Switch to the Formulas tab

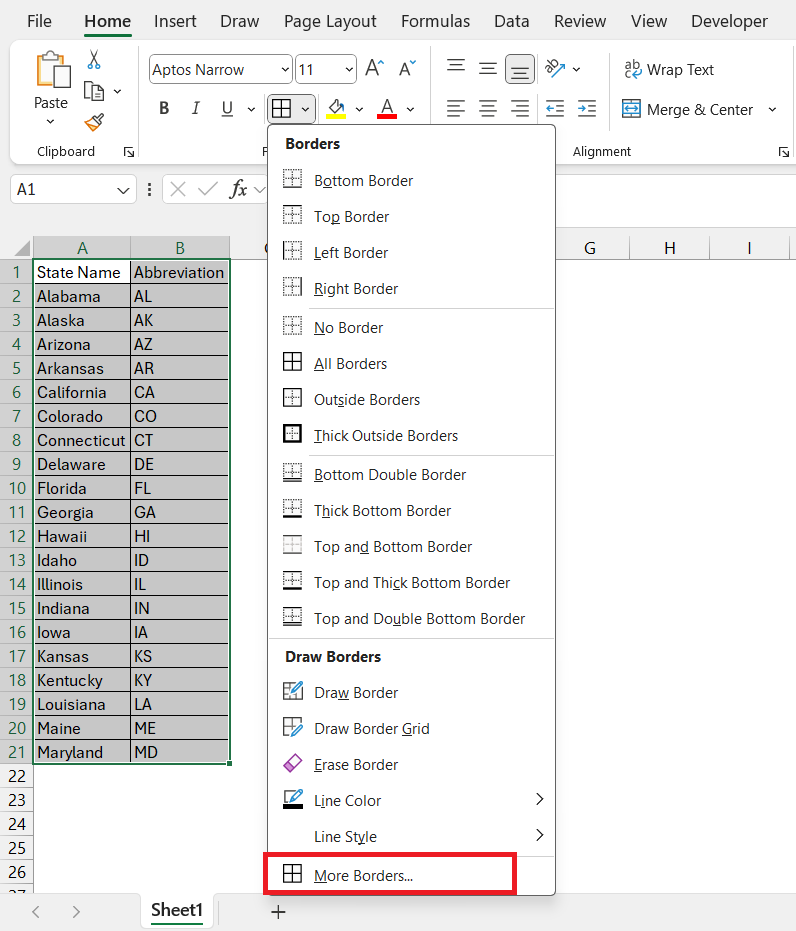pos(435,21)
